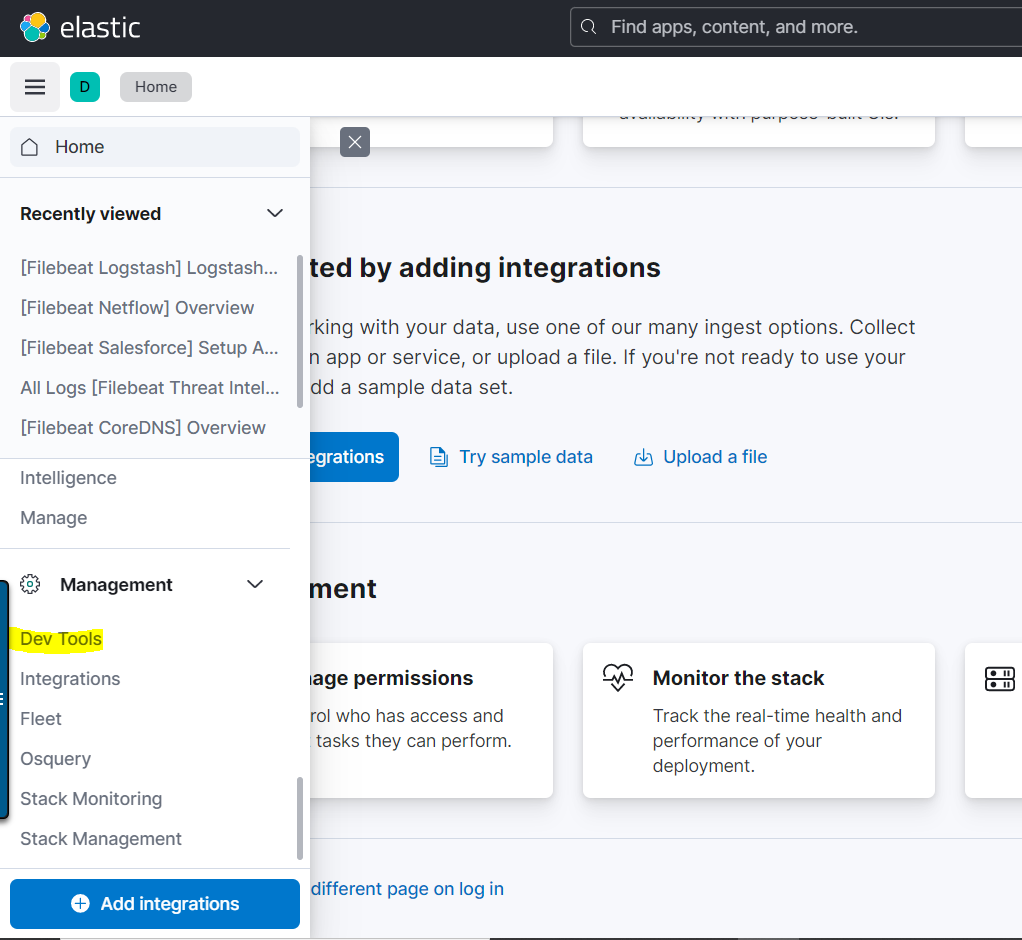Select the "D" space avatar

85,87
